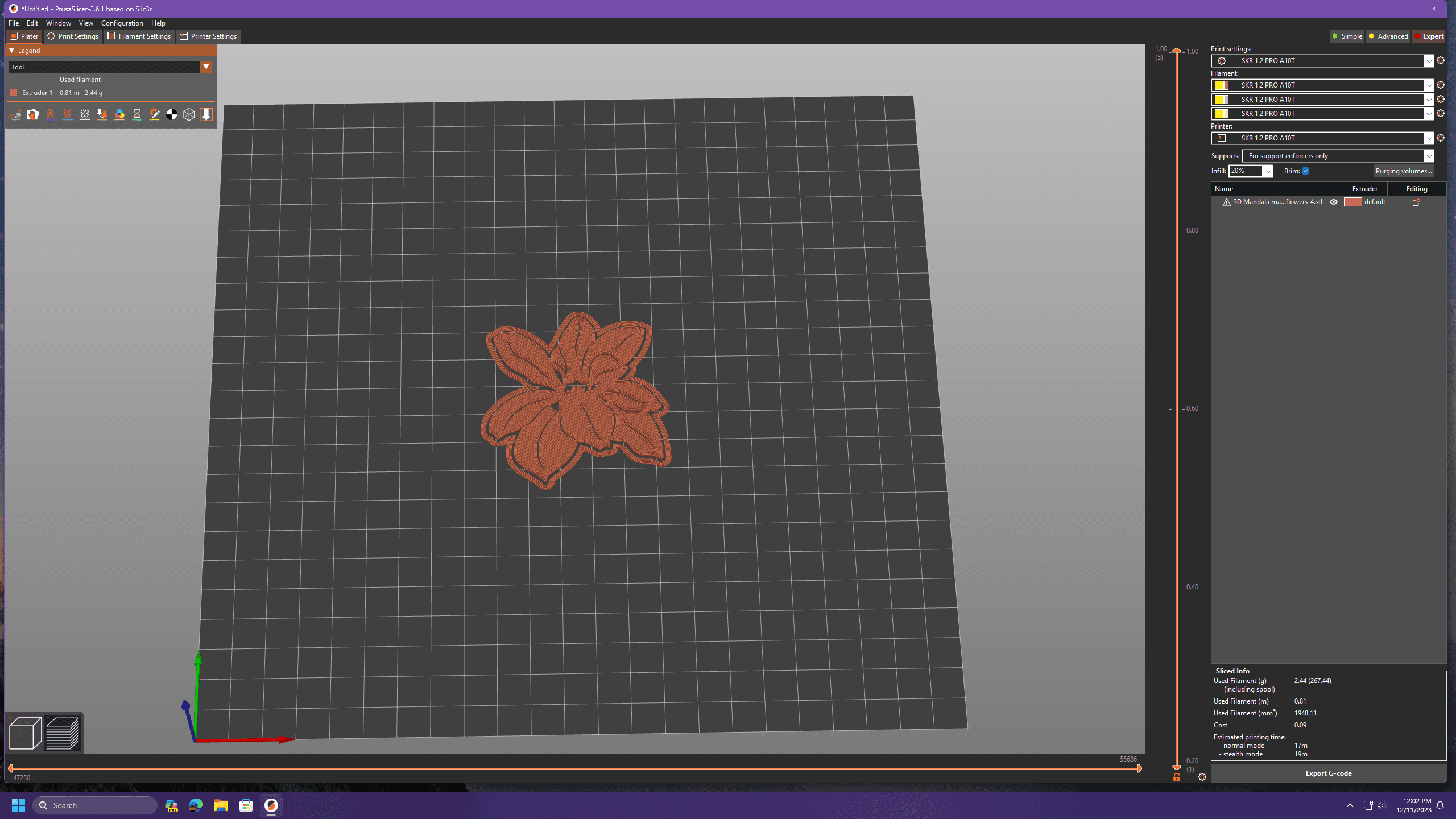
Task: Click the red color swatch for extruder
Action: (x=1352, y=202)
